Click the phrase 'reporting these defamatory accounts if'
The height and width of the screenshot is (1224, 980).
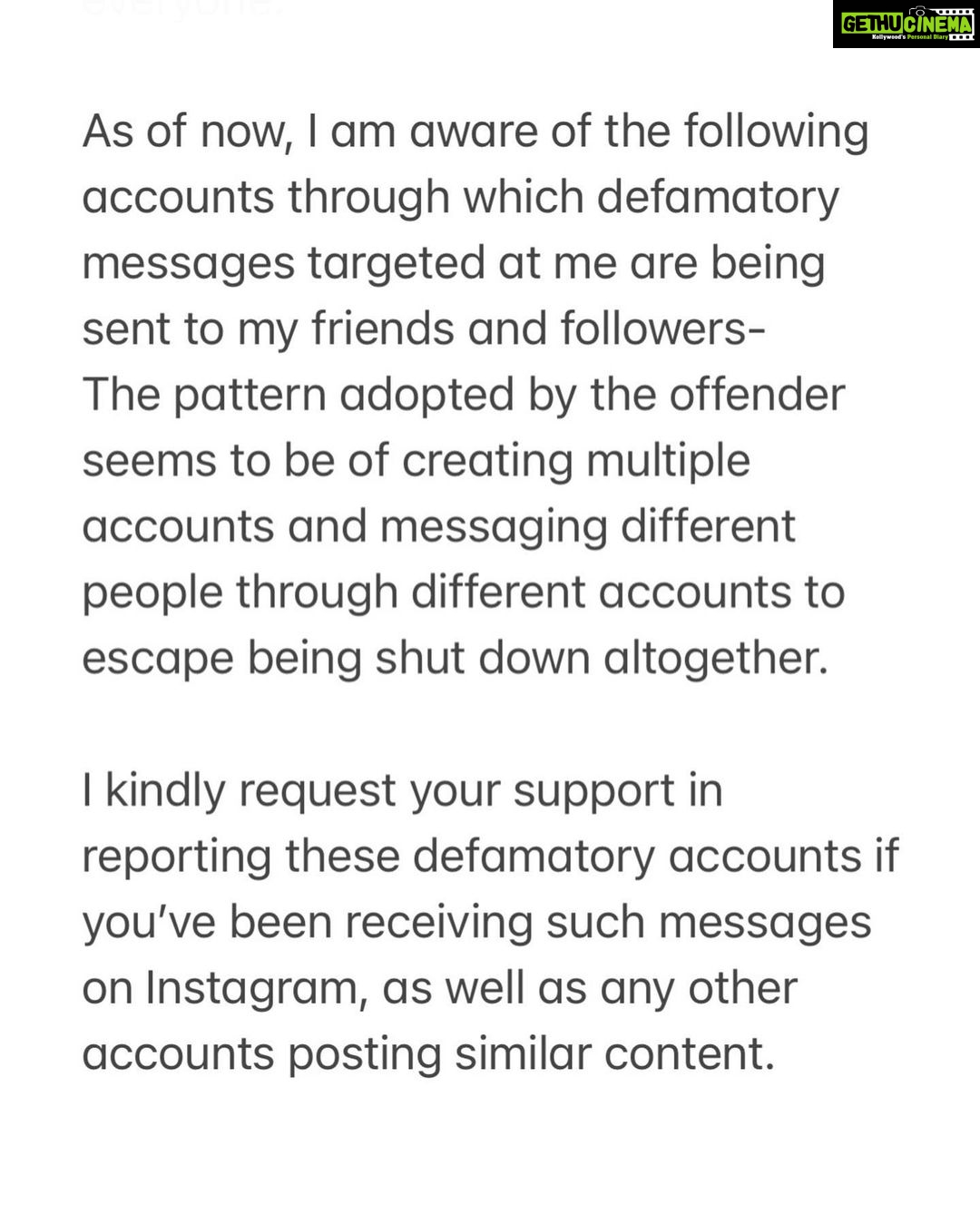[x=490, y=857]
